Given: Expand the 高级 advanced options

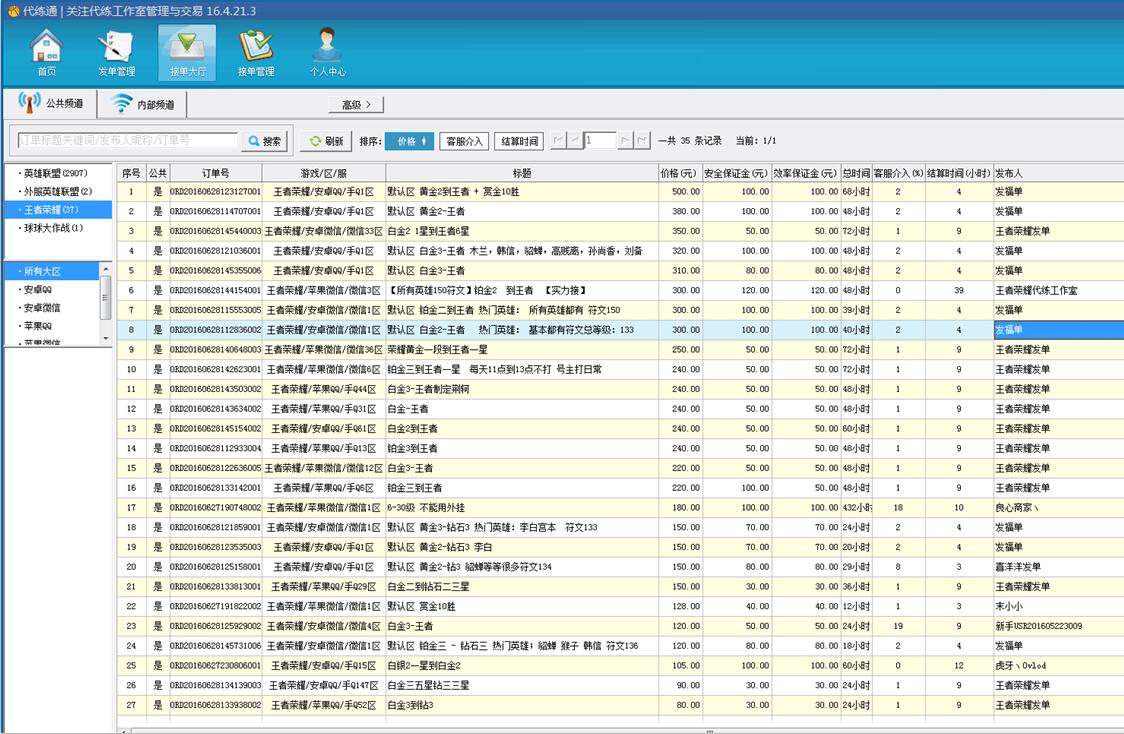Looking at the screenshot, I should coord(356,104).
